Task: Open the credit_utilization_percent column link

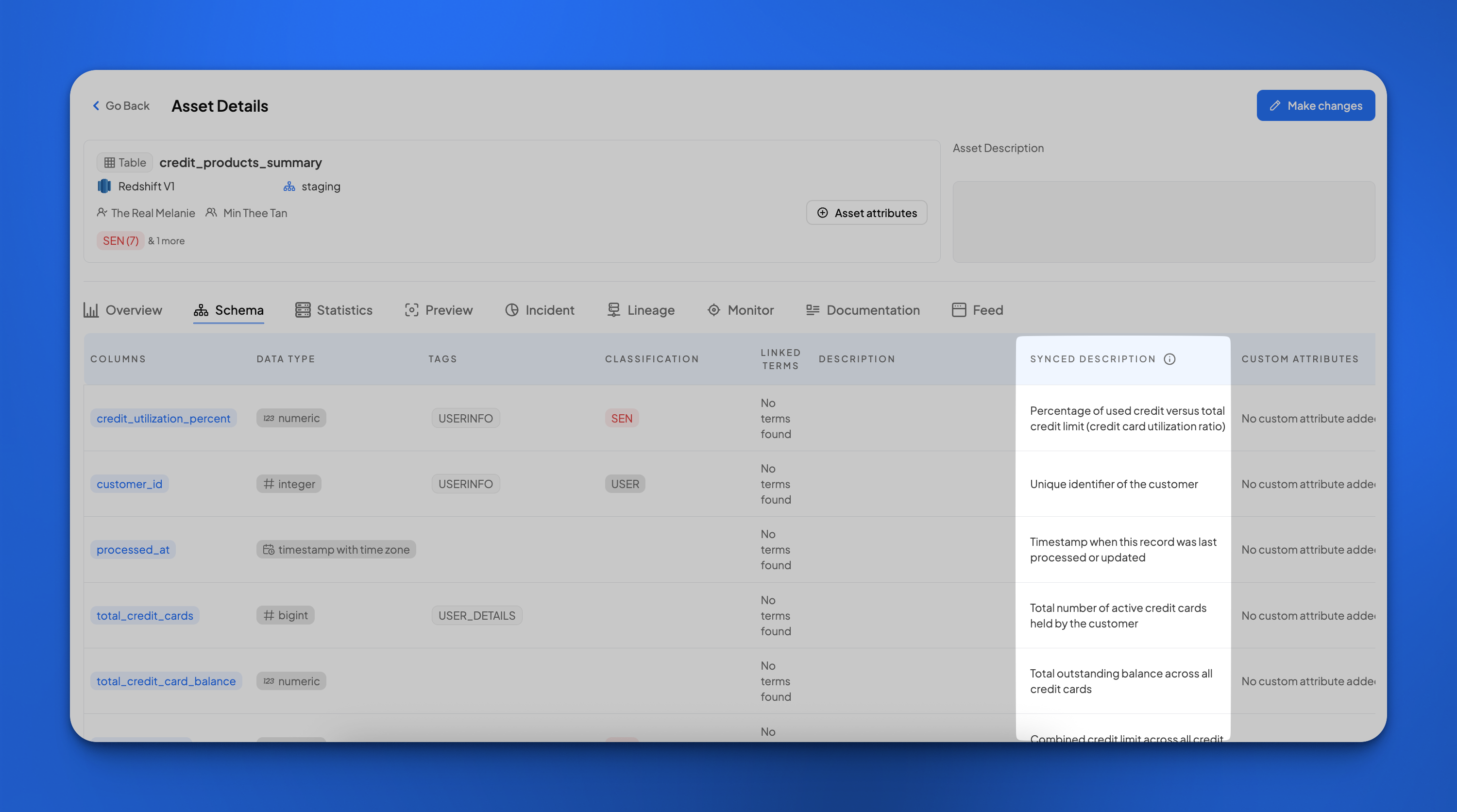Action: pyautogui.click(x=164, y=419)
